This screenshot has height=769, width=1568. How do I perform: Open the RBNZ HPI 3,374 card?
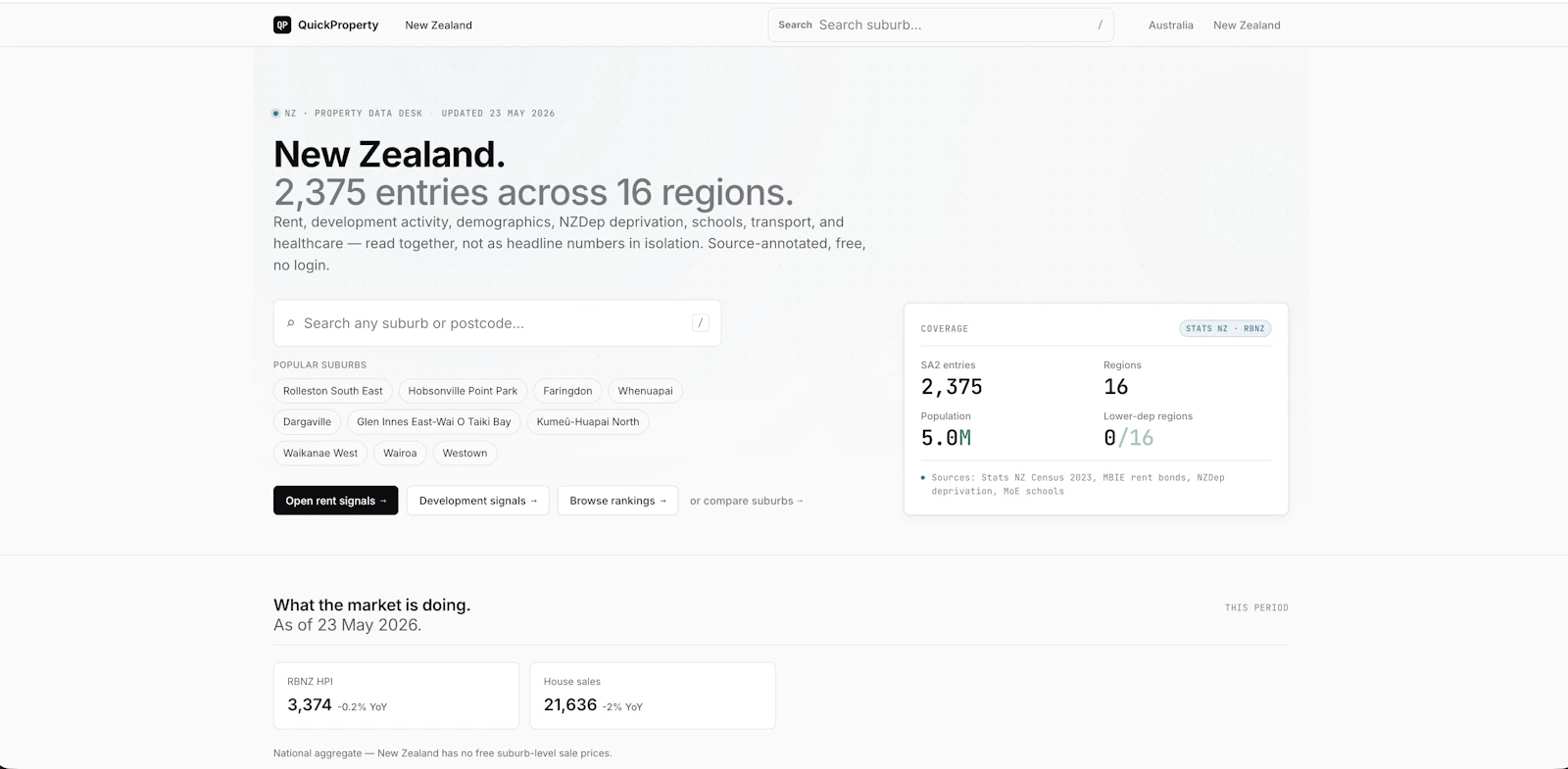pyautogui.click(x=396, y=696)
